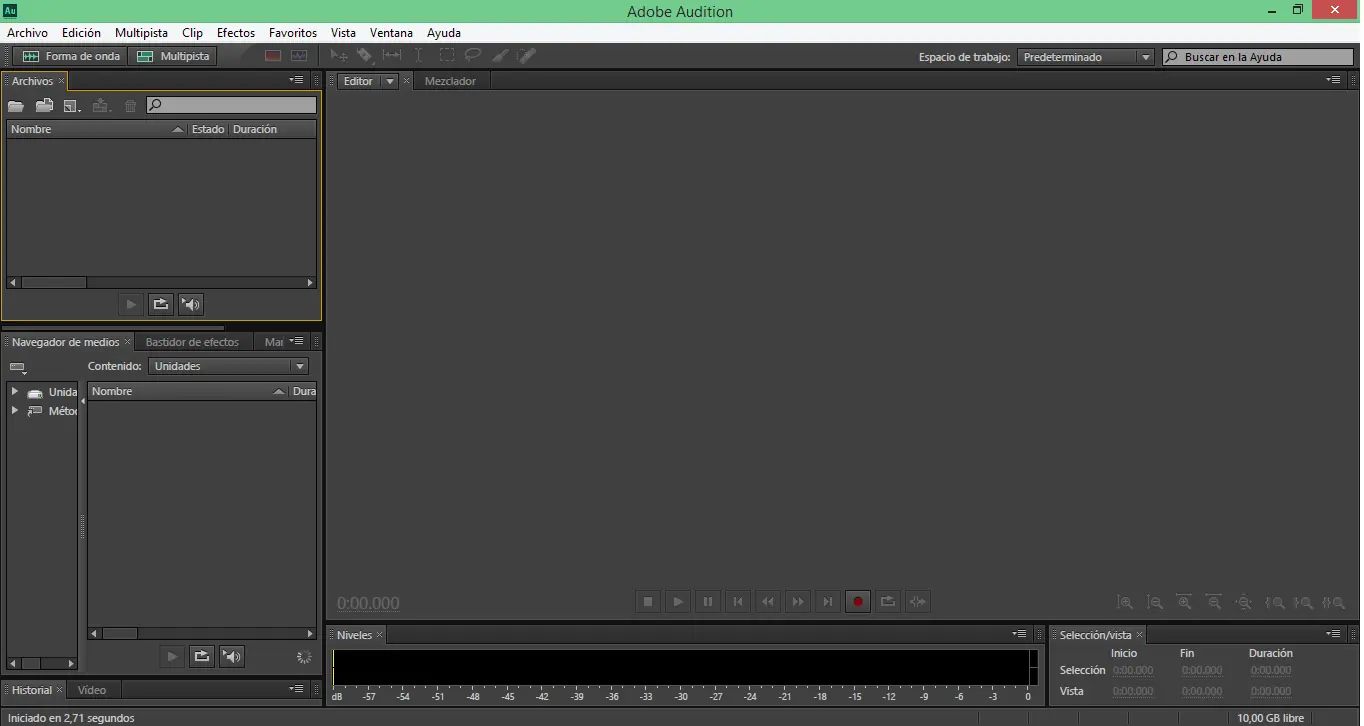Switch to Bastidor de efectos tab
1364x726 pixels.
(192, 342)
